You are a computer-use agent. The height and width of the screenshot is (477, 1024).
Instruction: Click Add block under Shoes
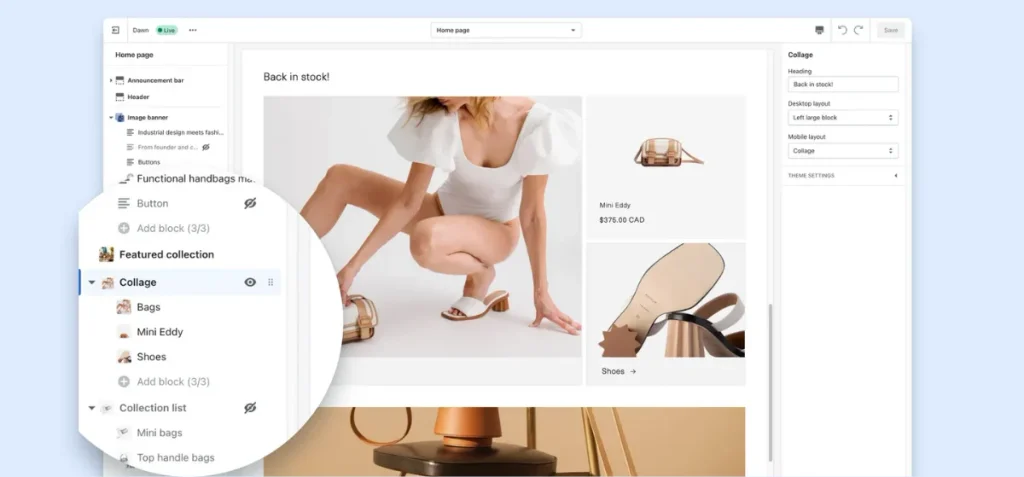pos(173,382)
